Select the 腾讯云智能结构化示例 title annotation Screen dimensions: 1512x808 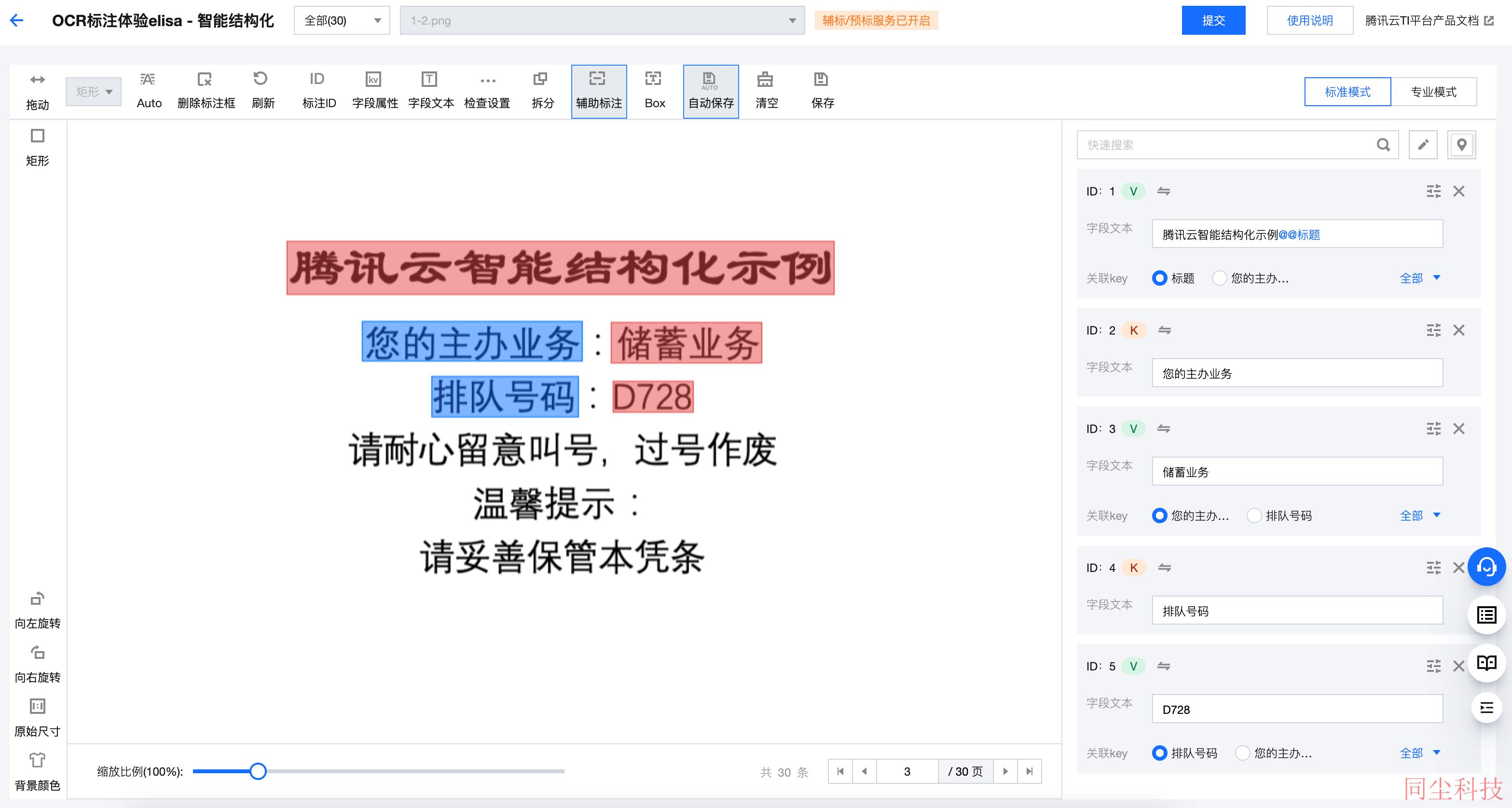click(x=561, y=268)
